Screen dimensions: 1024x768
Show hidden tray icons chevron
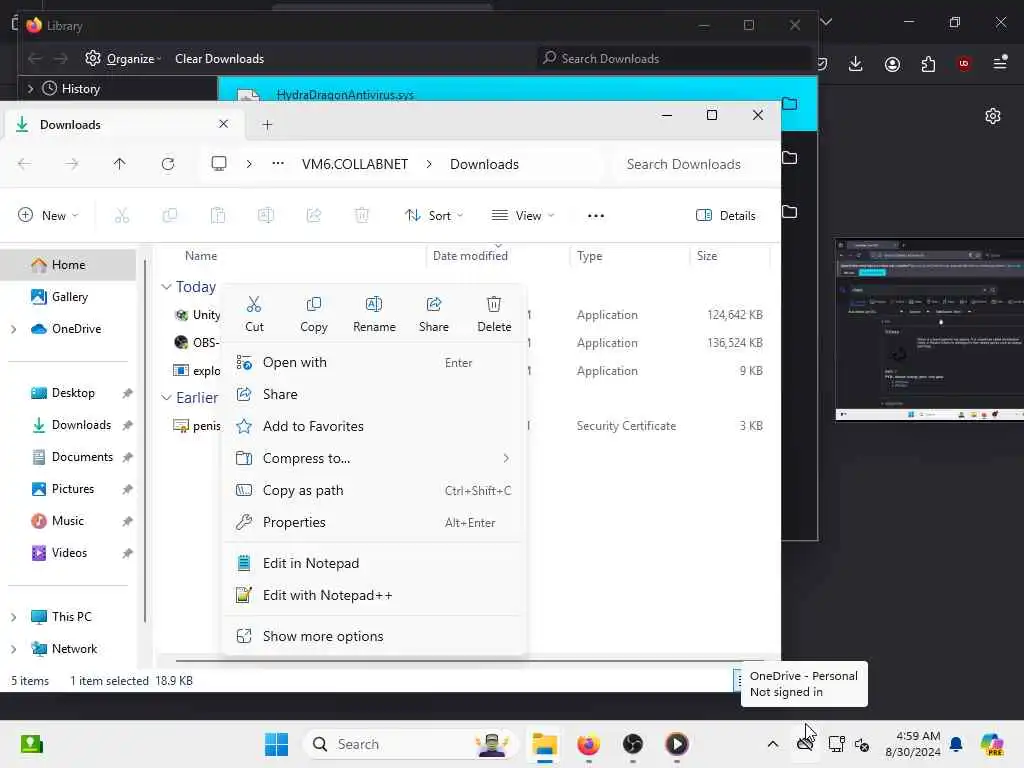(773, 744)
